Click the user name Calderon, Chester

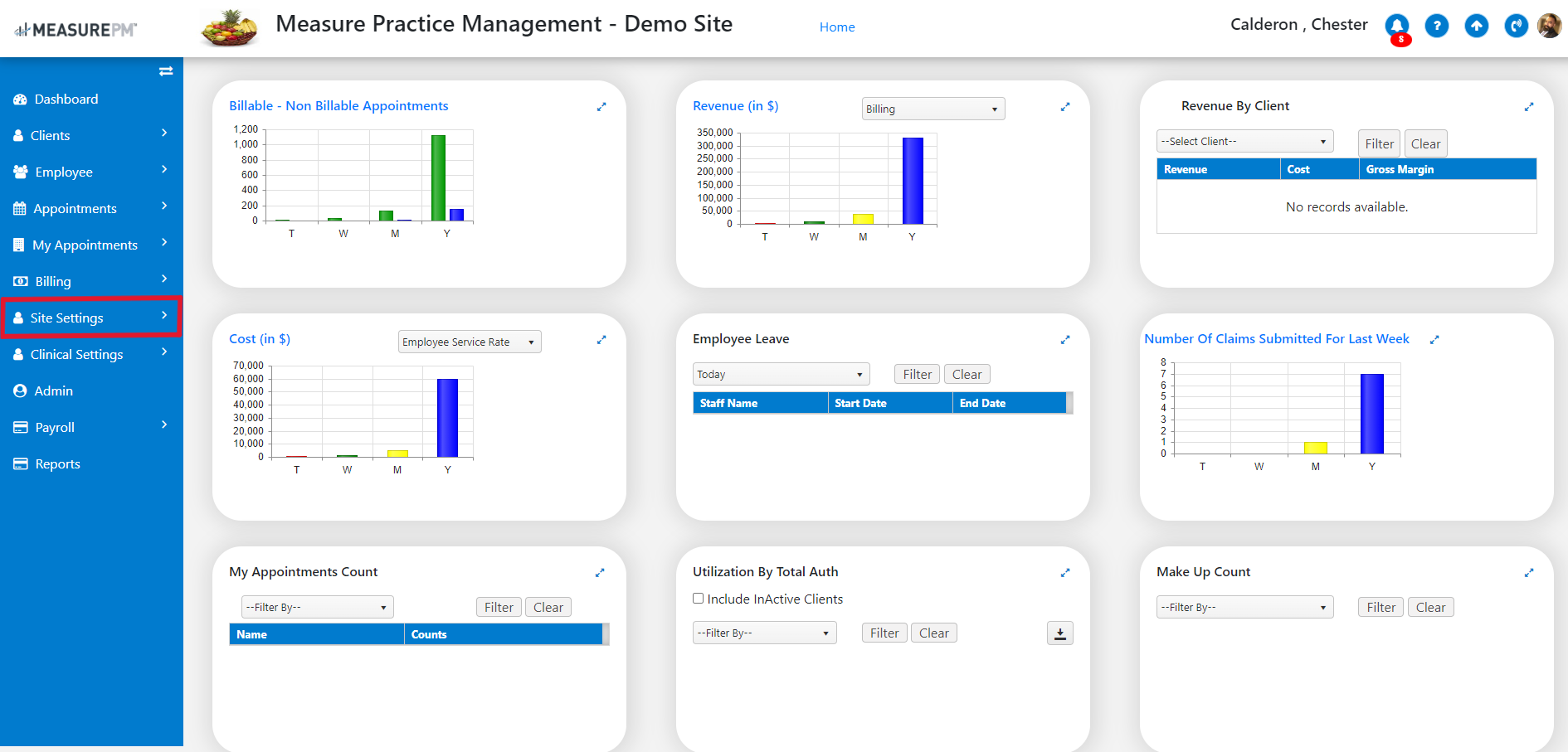pyautogui.click(x=1299, y=25)
